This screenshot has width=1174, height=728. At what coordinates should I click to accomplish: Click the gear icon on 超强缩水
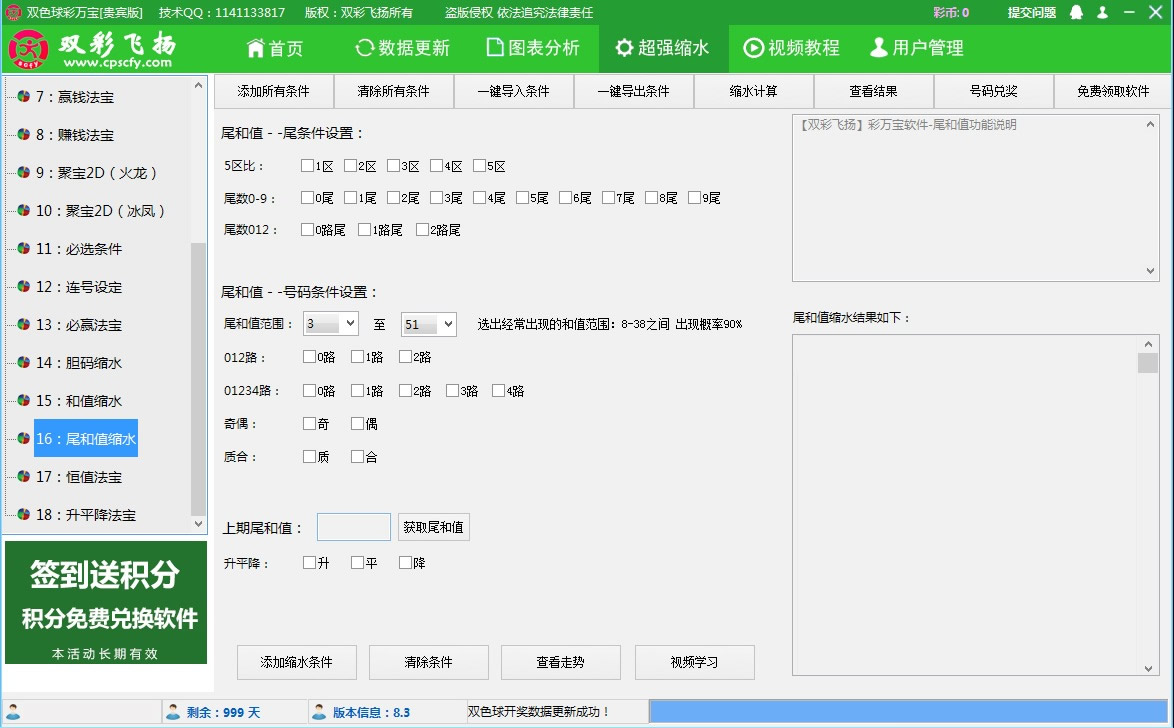pos(625,47)
